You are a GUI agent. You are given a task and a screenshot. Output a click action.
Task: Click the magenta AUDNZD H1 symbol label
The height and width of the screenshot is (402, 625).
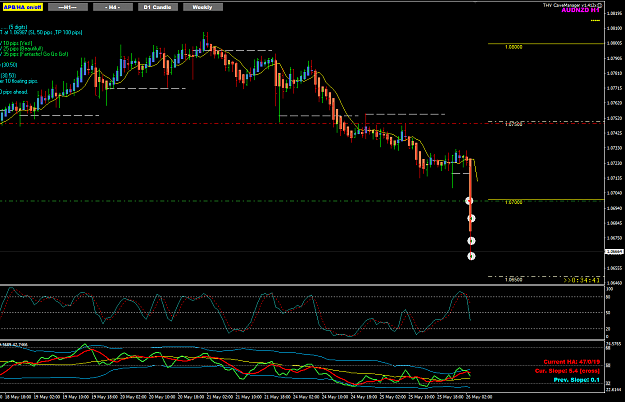(x=580, y=10)
